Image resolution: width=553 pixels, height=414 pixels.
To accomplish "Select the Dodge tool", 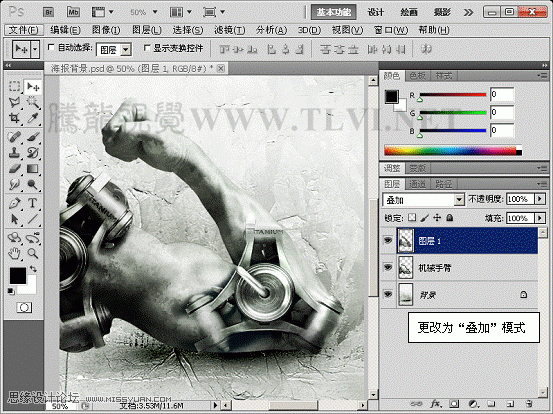I will tap(33, 184).
